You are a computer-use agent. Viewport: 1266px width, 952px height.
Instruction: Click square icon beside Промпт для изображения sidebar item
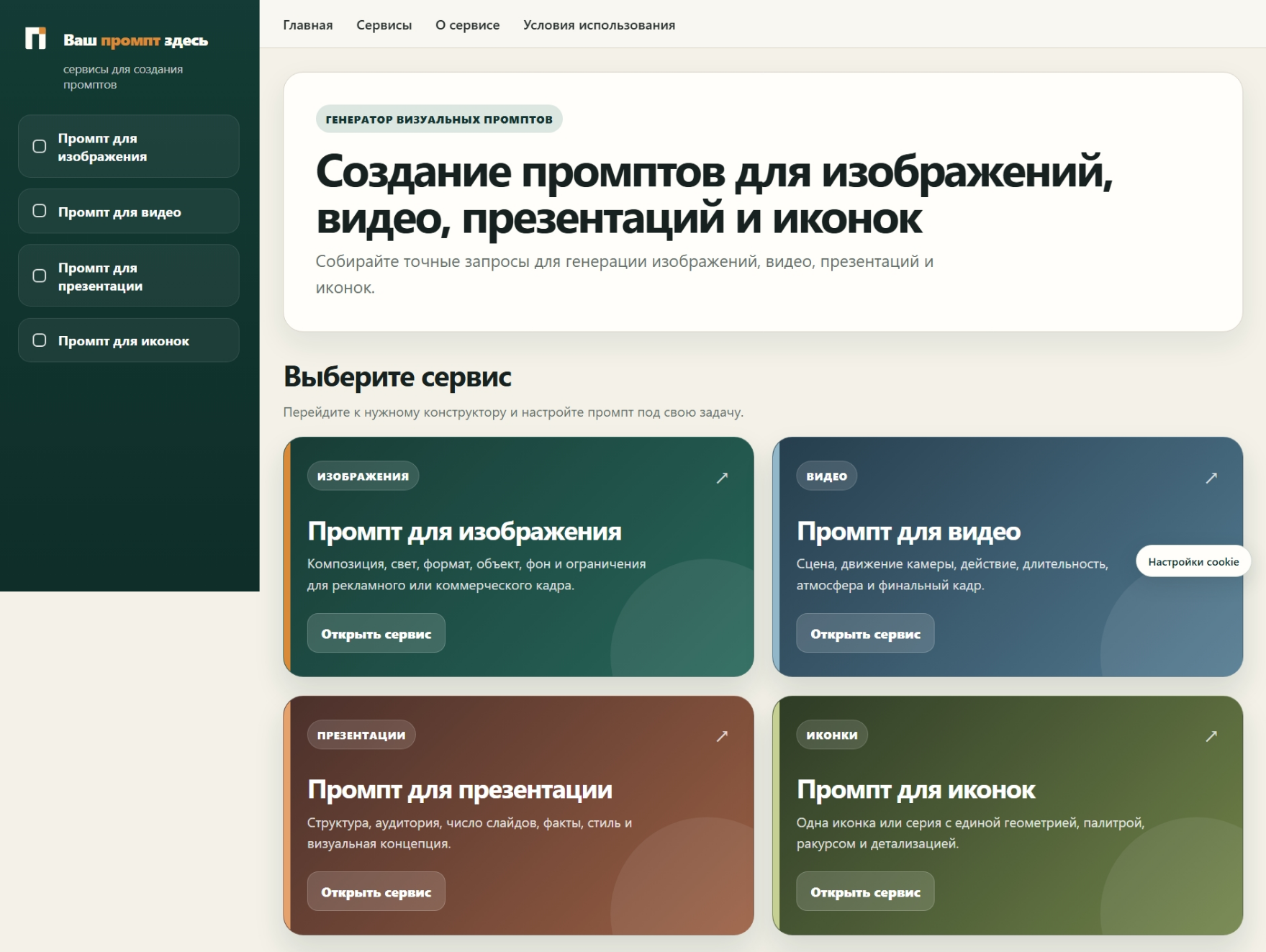click(40, 146)
